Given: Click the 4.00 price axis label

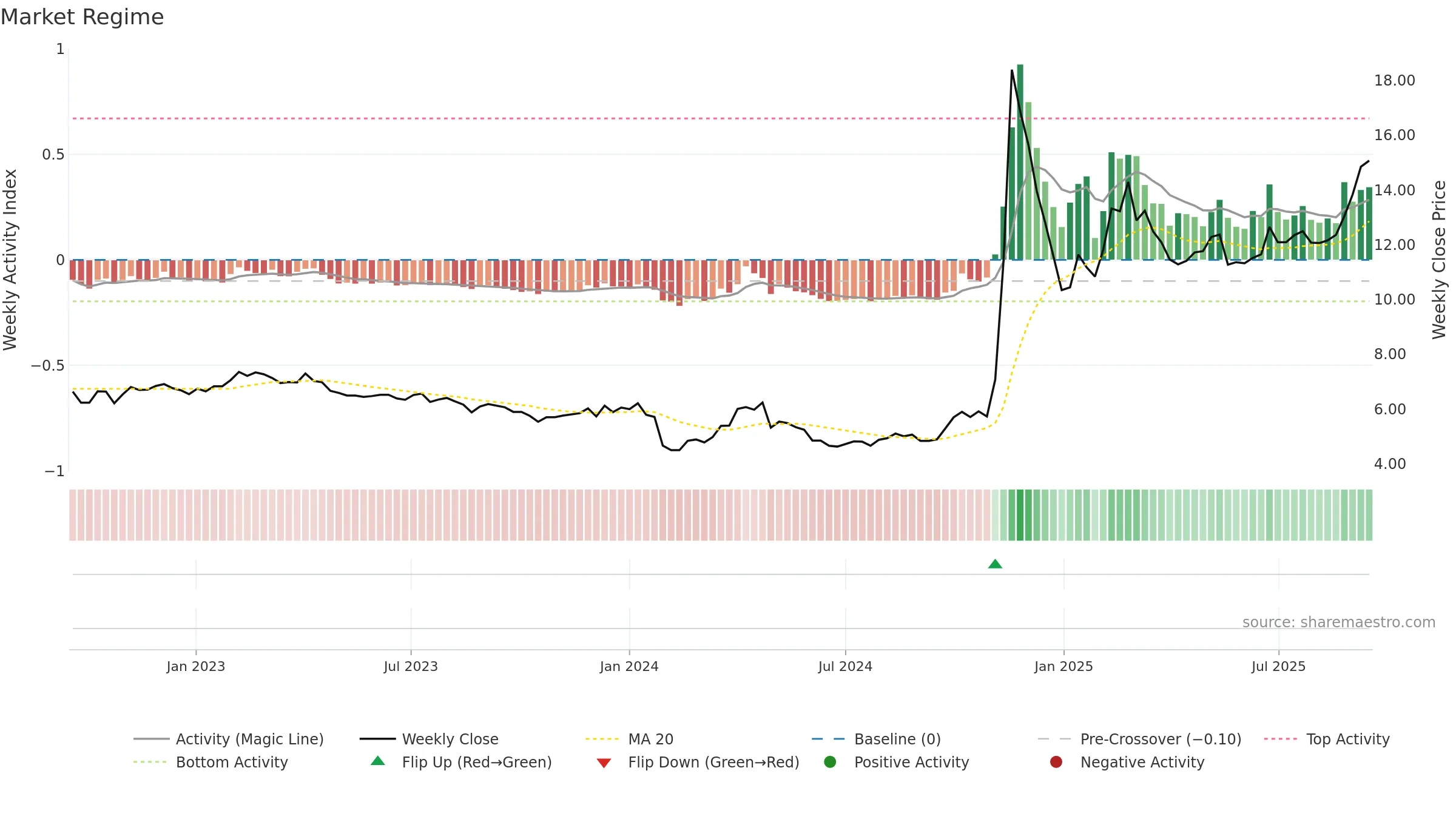Looking at the screenshot, I should (1389, 464).
